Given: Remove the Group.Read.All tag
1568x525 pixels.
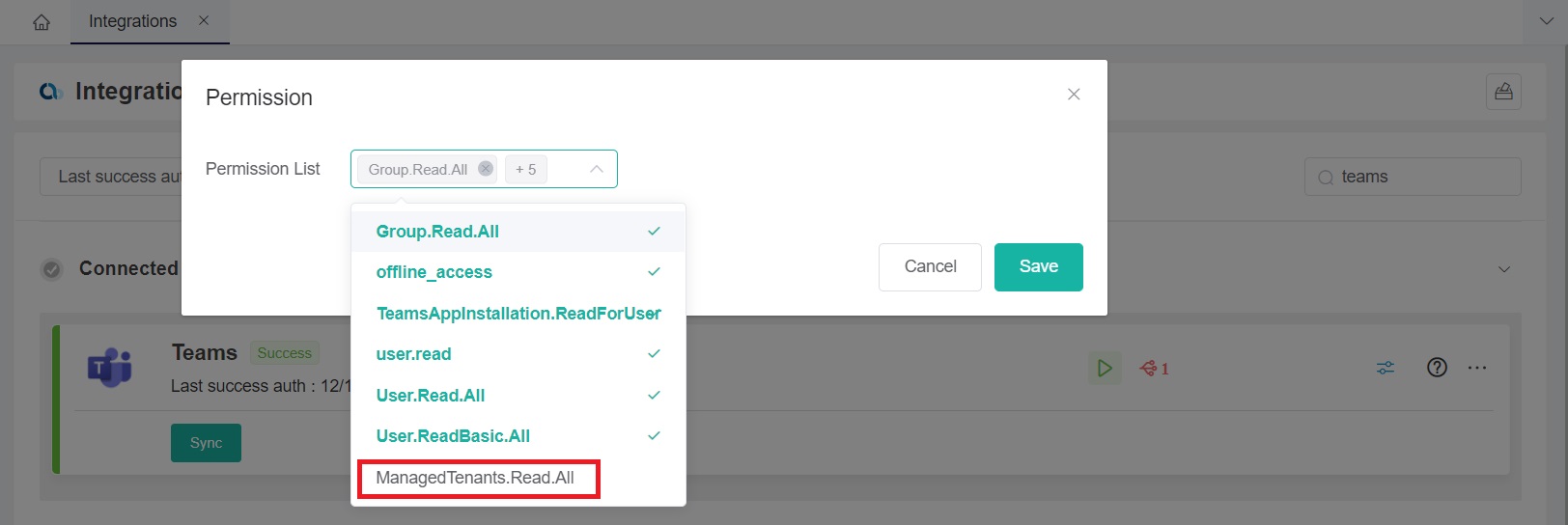Looking at the screenshot, I should point(486,169).
